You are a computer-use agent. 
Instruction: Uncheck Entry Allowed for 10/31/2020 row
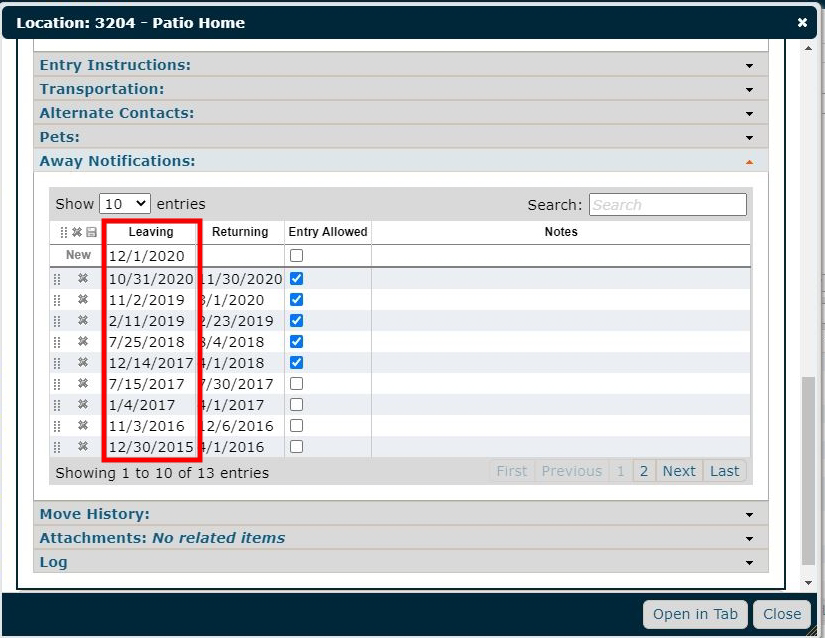pyautogui.click(x=296, y=278)
